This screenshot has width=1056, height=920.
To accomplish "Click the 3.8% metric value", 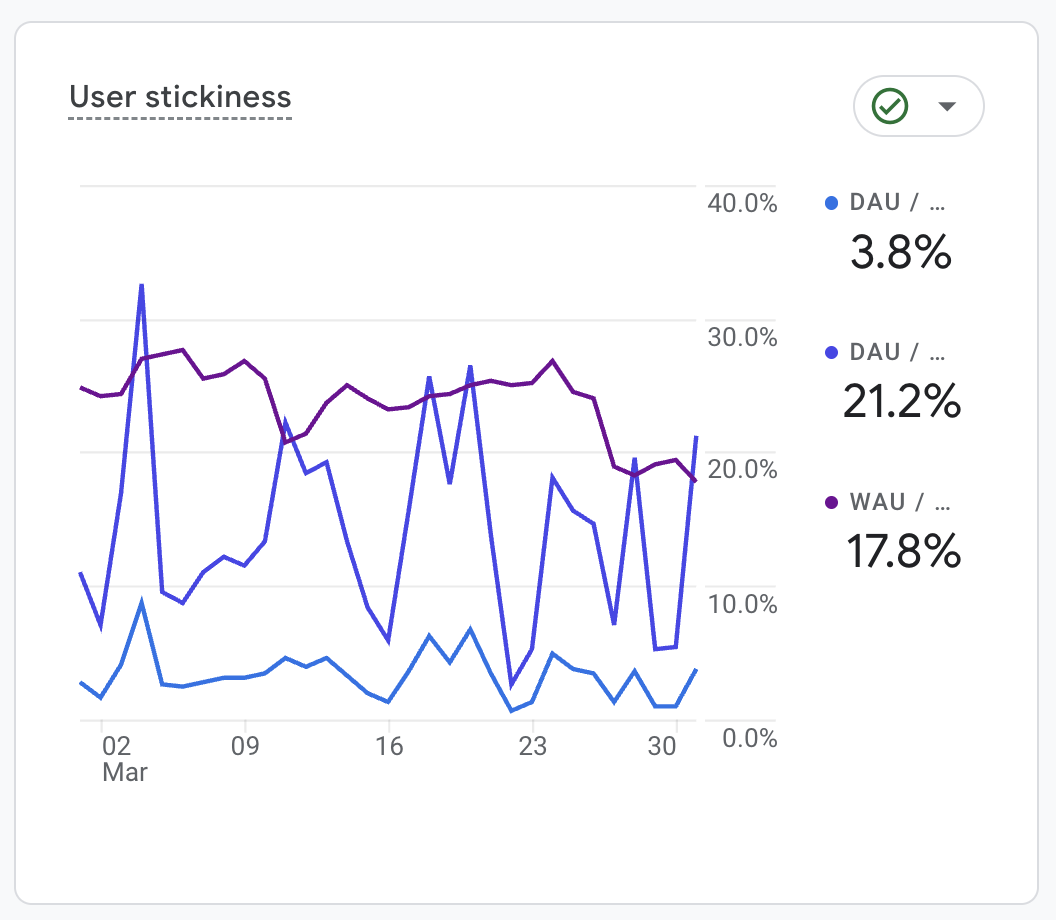I will pyautogui.click(x=900, y=253).
